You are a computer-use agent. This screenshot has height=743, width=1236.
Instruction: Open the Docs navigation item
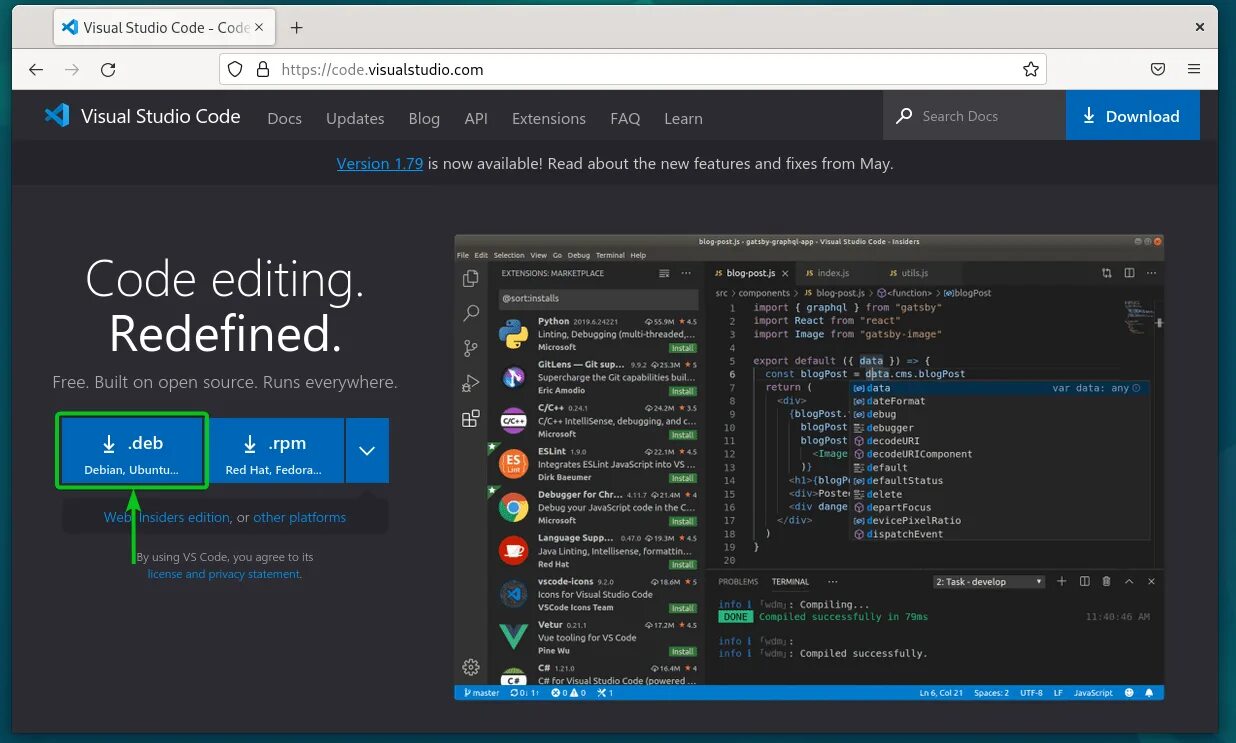point(284,118)
